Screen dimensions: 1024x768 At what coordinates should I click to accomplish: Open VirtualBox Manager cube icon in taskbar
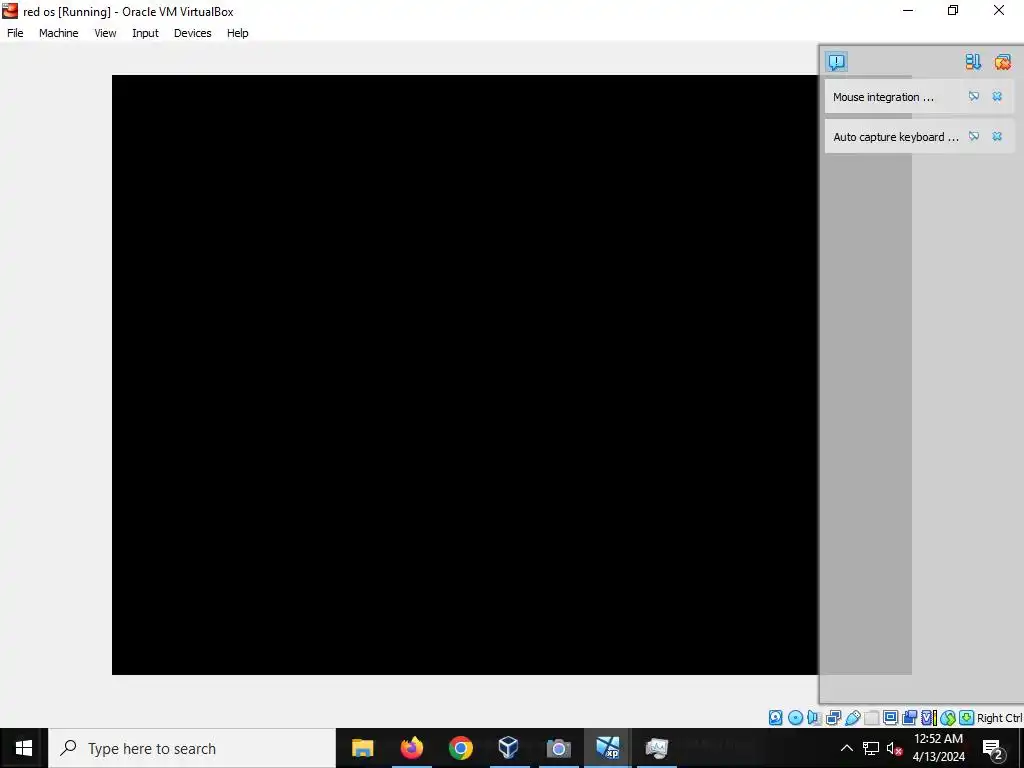(509, 748)
